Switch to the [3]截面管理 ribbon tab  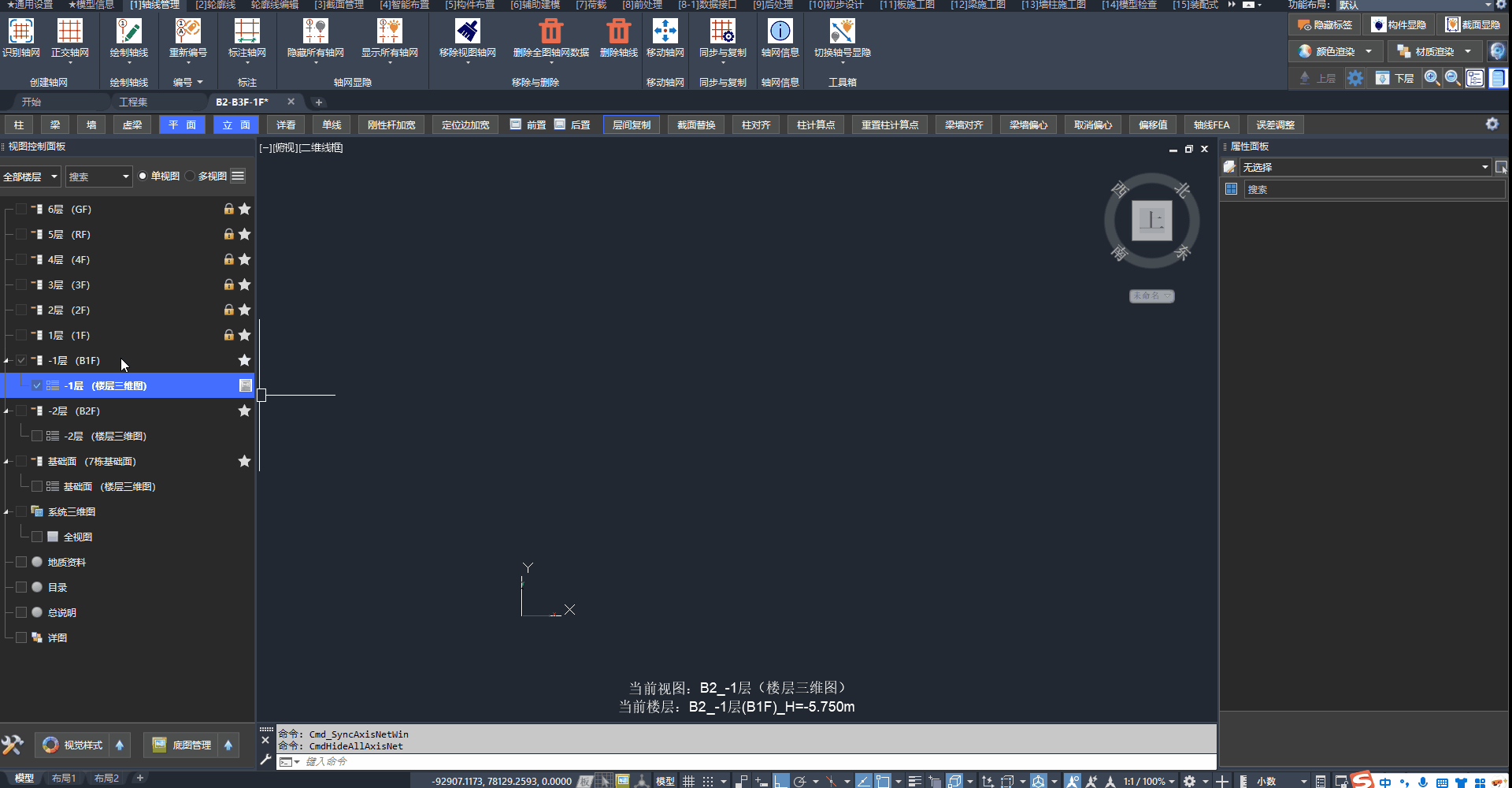pos(339,6)
